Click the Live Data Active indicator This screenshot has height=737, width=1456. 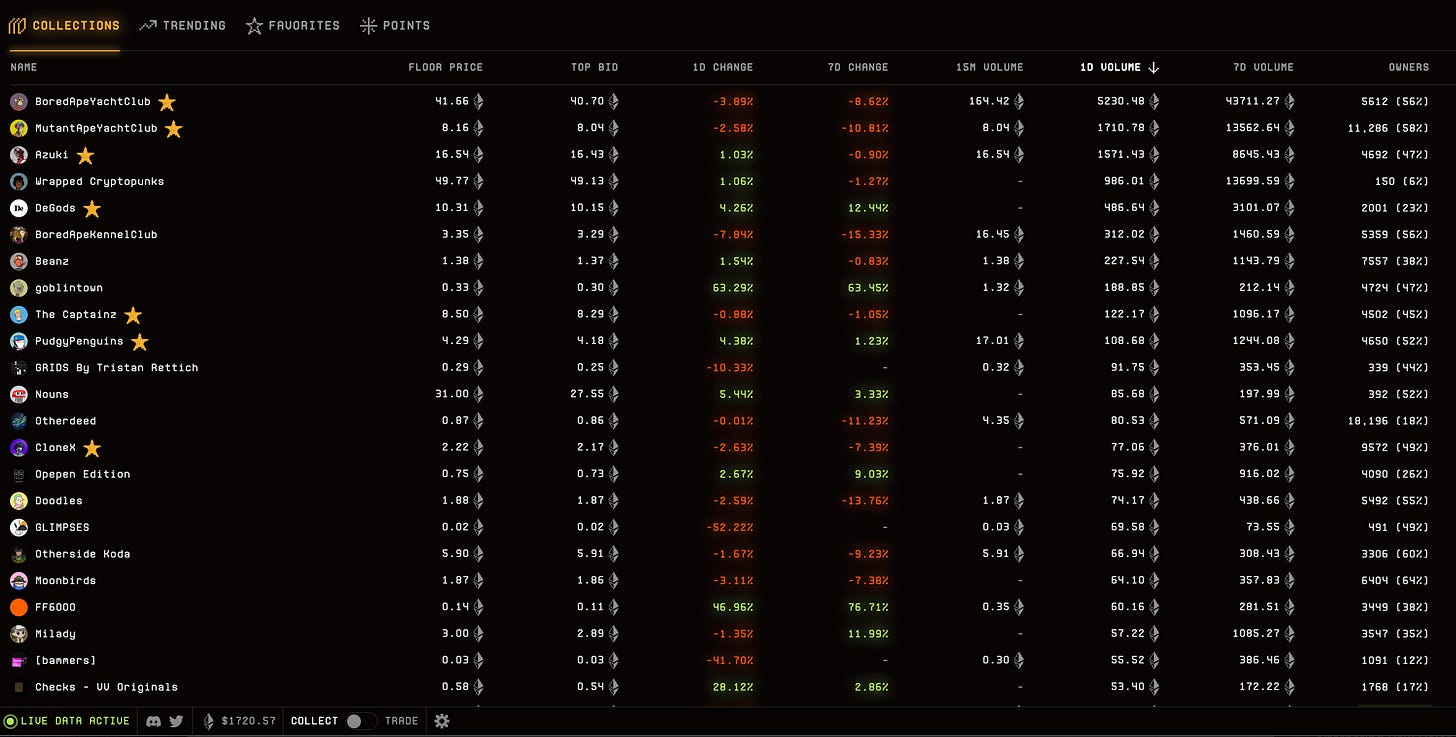[x=67, y=721]
